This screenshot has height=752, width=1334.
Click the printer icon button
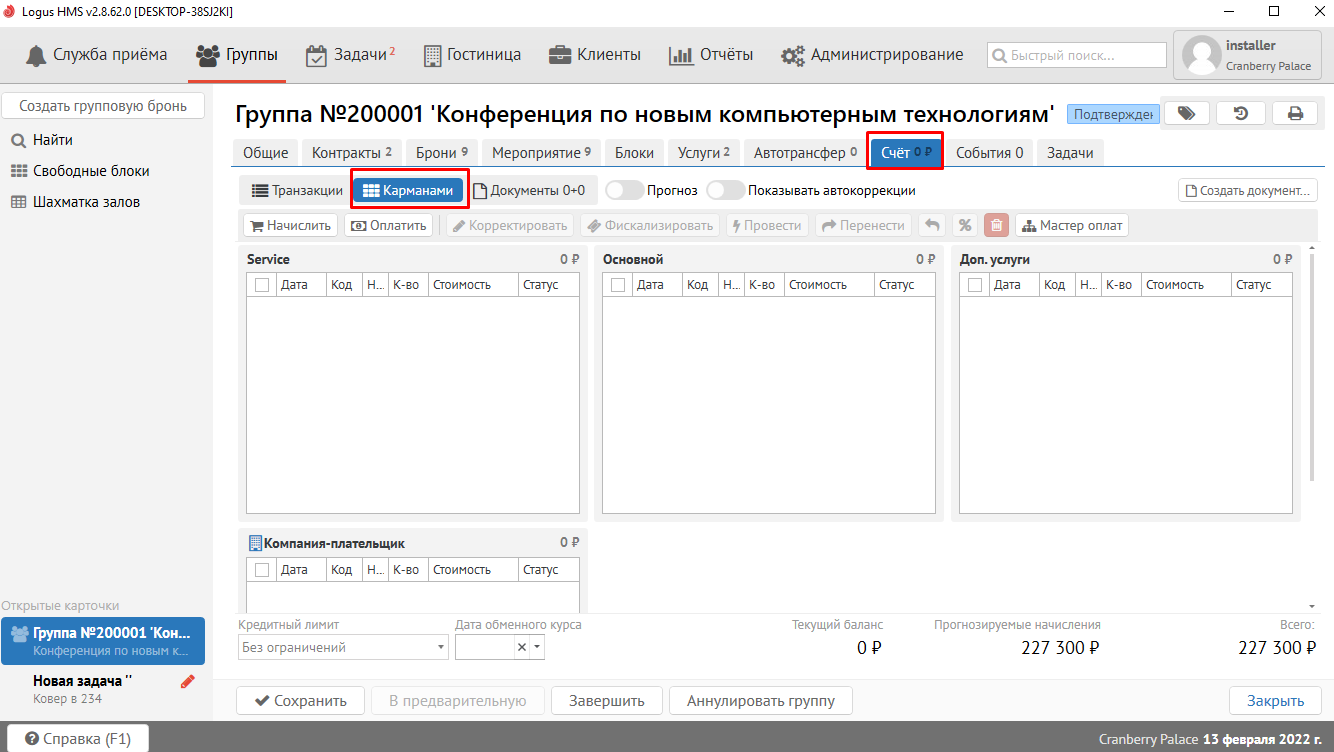[x=1295, y=113]
